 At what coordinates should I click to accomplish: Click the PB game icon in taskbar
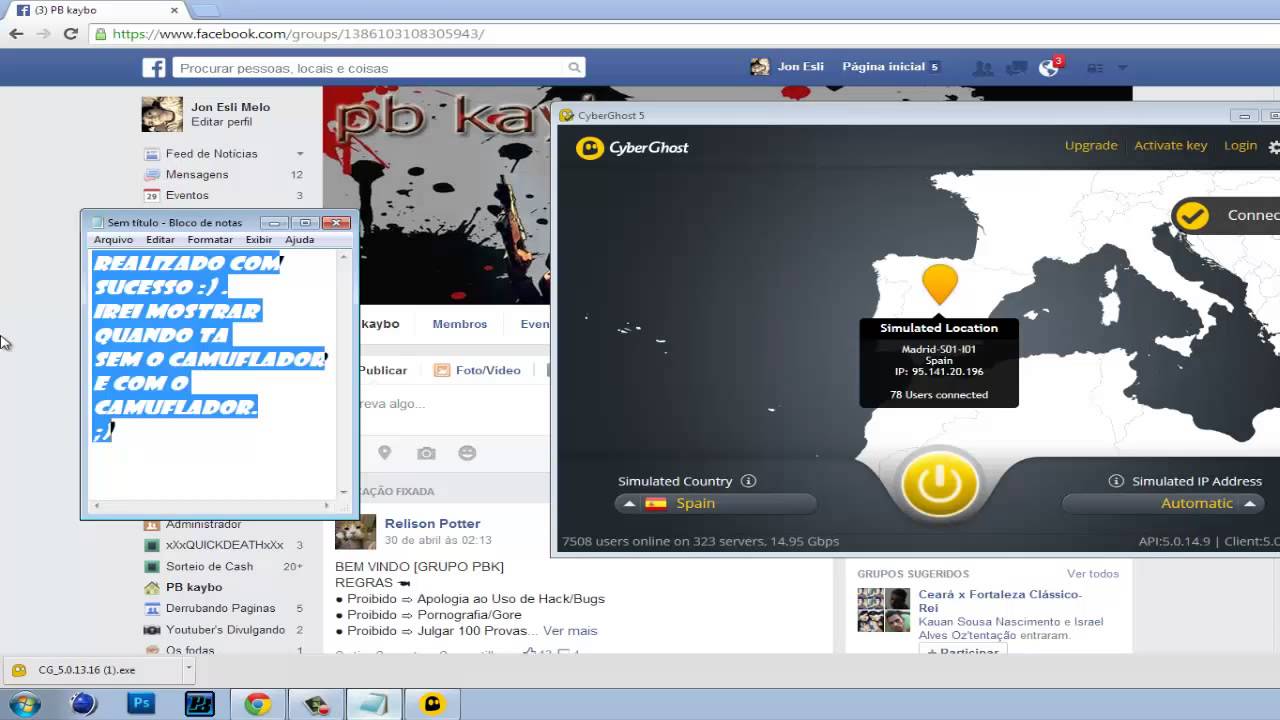(199, 703)
